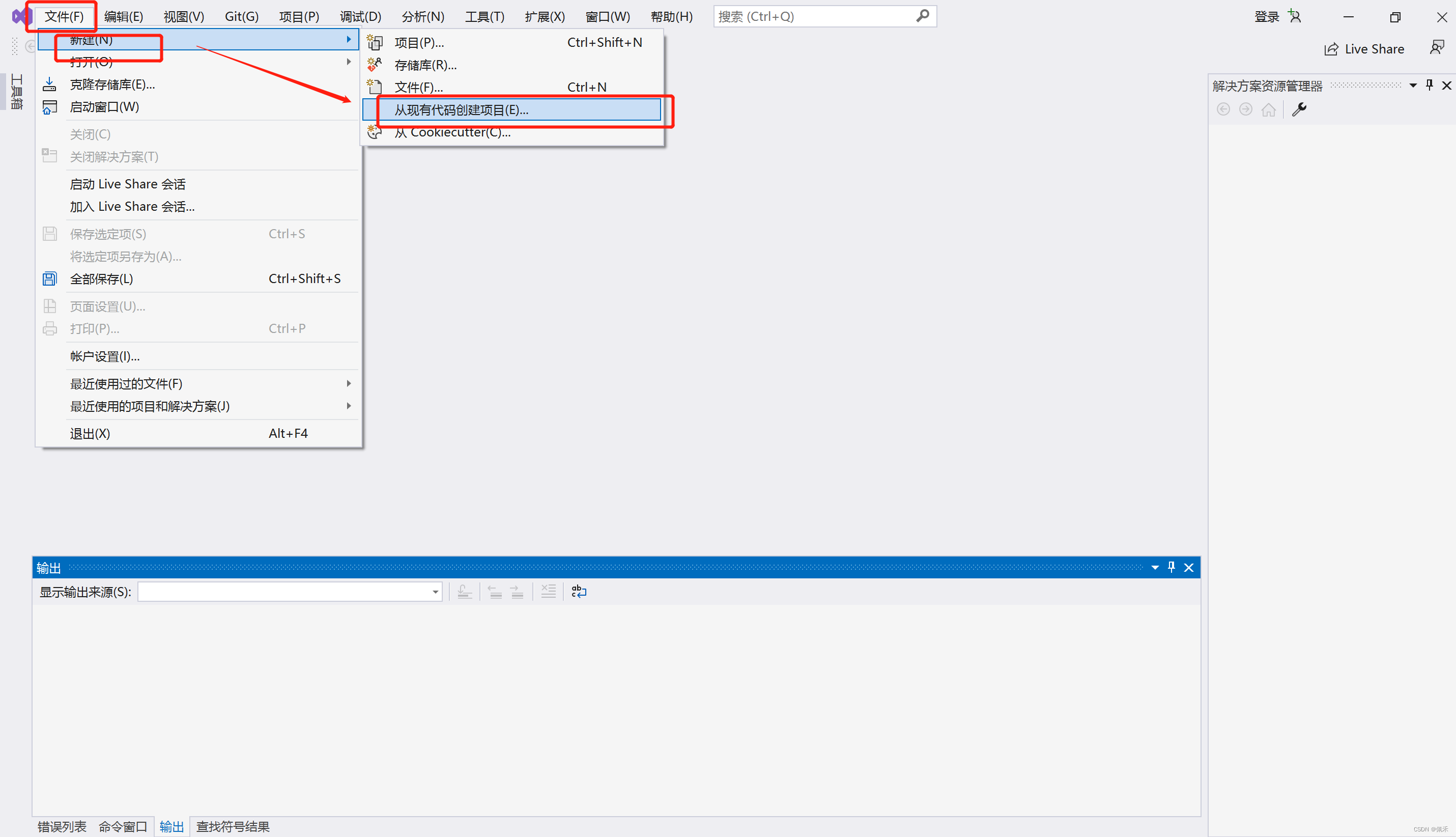
Task: Open 解决方案资源管理器 window options dropdown
Action: pos(1413,86)
